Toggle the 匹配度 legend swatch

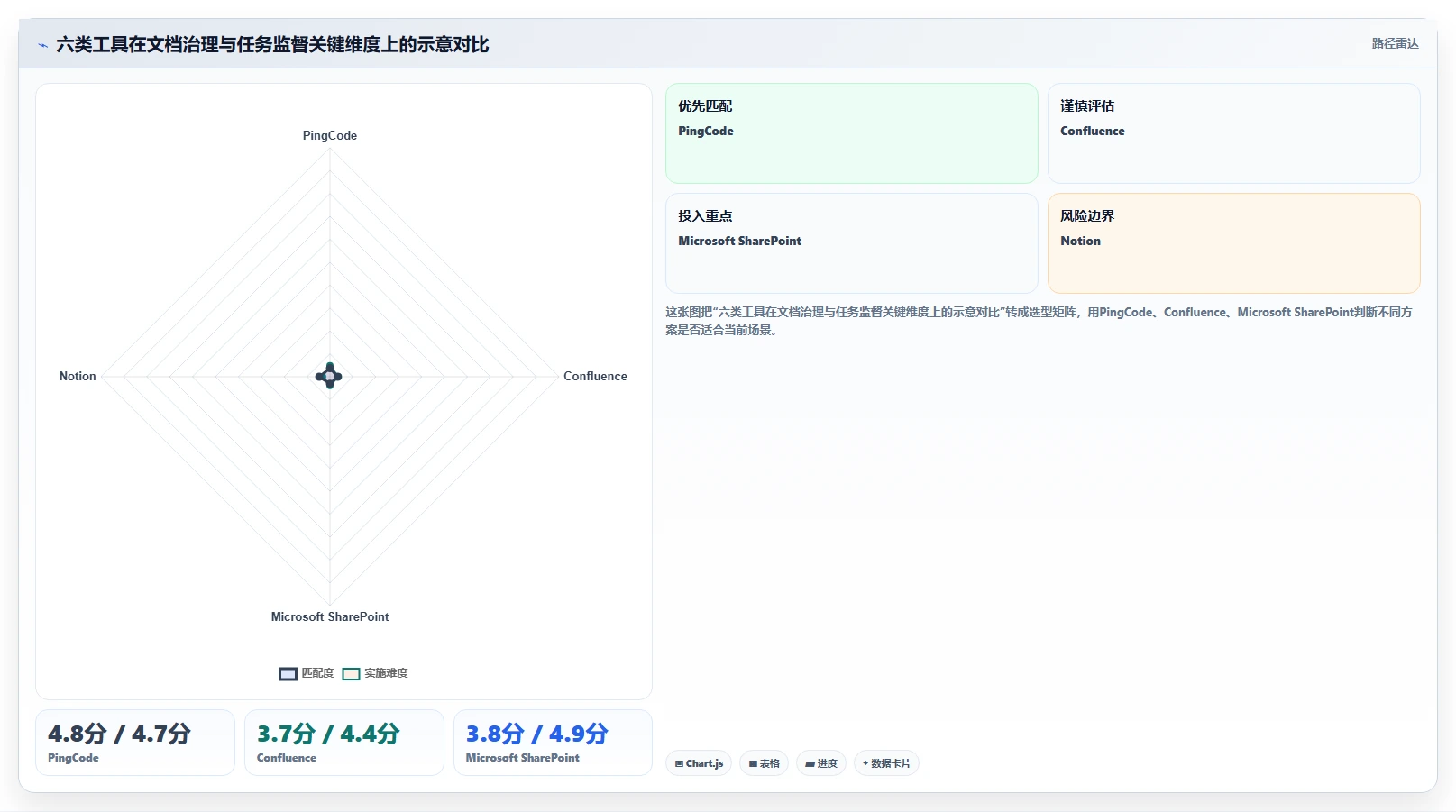coord(288,674)
